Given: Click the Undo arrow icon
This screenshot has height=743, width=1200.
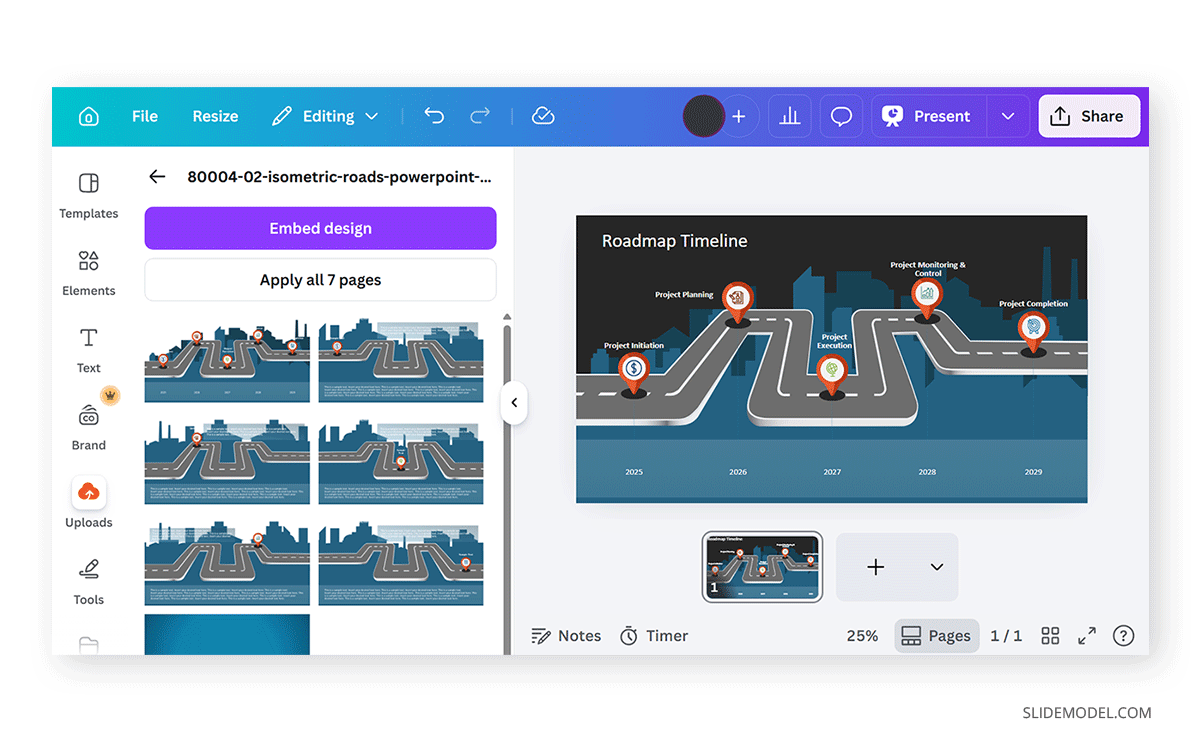Looking at the screenshot, I should tap(434, 116).
